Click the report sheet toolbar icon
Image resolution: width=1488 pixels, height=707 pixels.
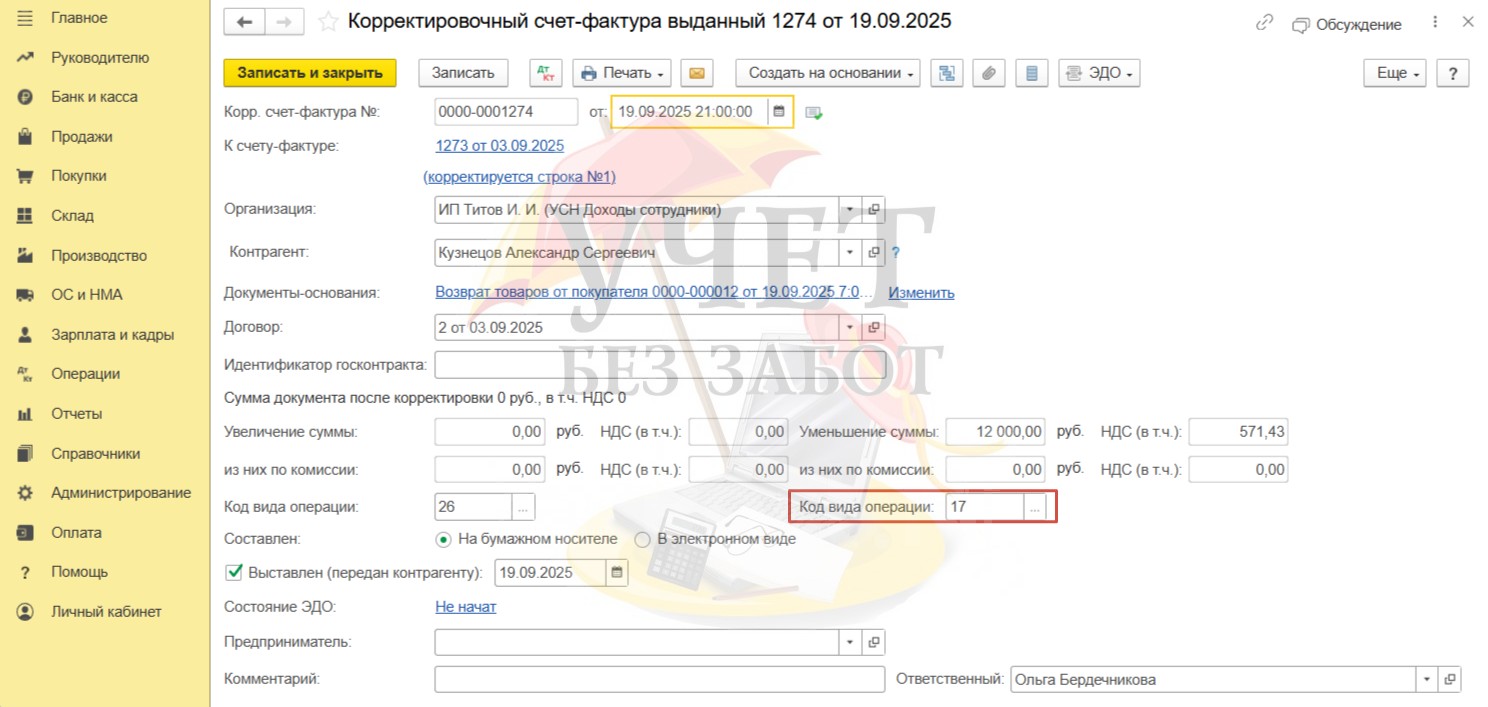pos(1031,73)
